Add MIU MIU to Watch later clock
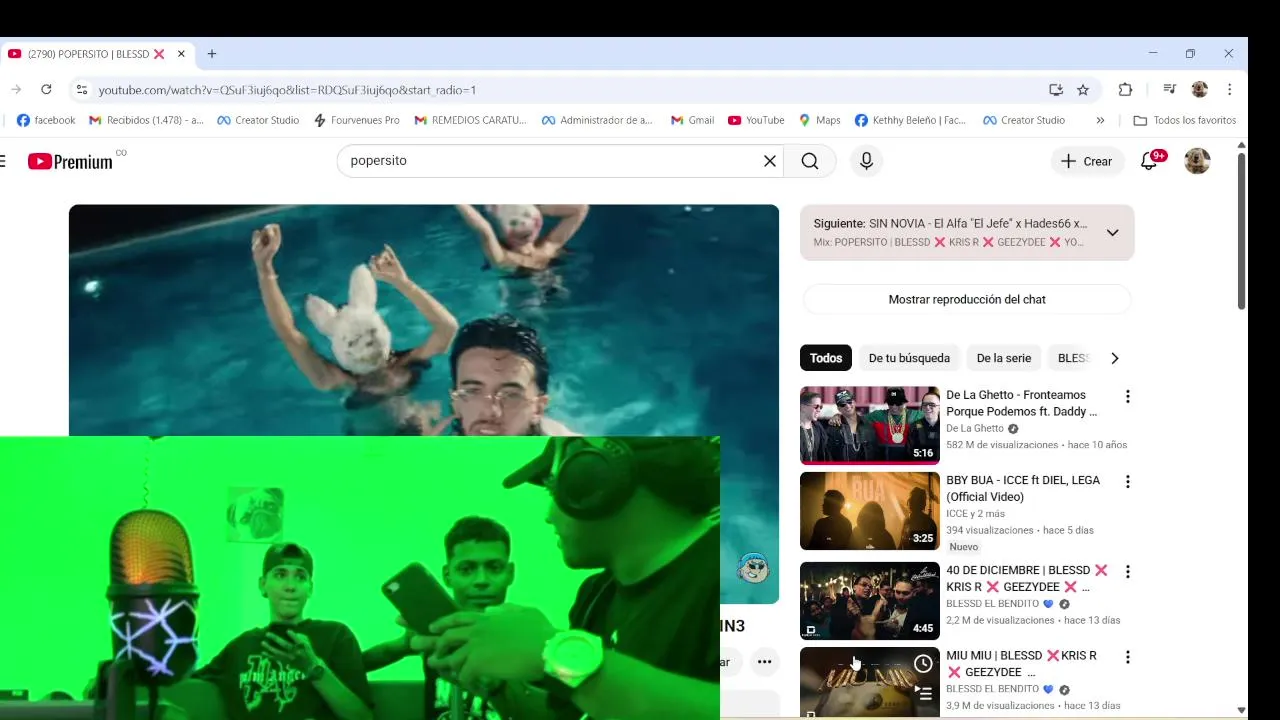 point(923,664)
